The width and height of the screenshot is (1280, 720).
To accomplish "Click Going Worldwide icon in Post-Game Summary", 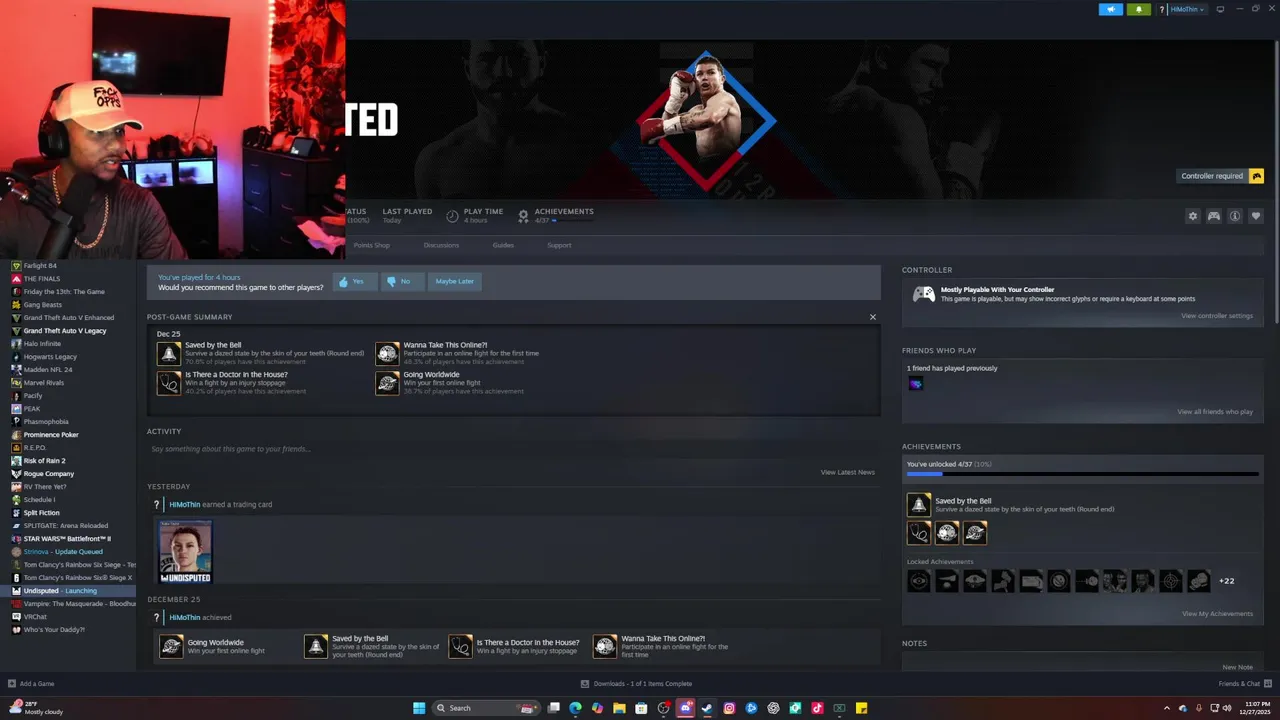I will (387, 383).
